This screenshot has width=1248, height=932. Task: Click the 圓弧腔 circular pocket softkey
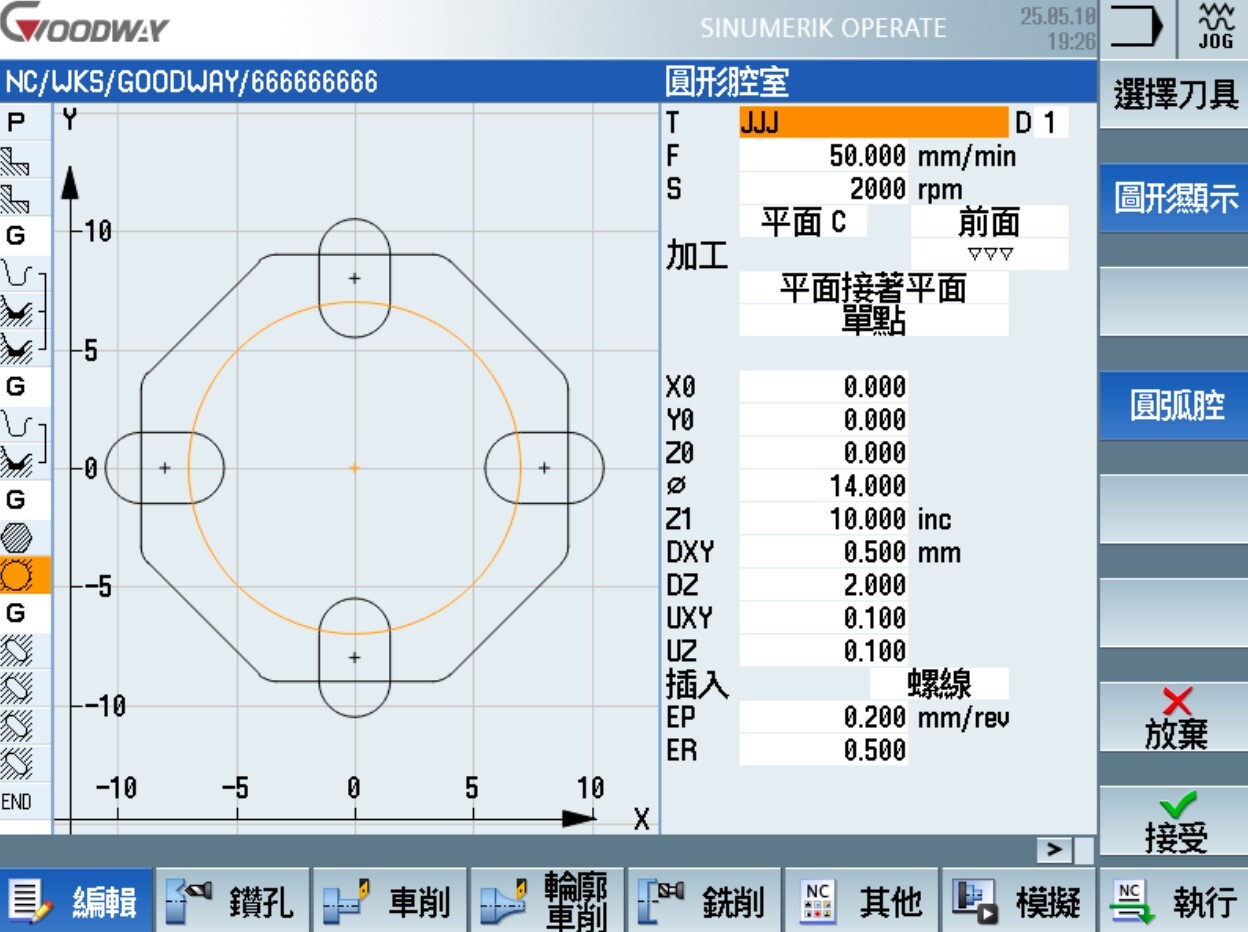(x=1174, y=405)
